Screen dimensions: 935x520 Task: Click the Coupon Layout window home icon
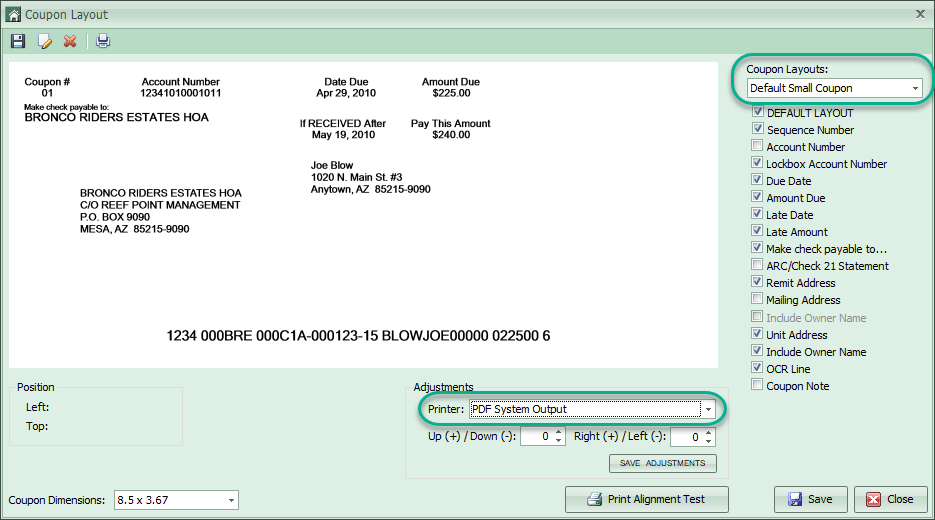[13, 14]
